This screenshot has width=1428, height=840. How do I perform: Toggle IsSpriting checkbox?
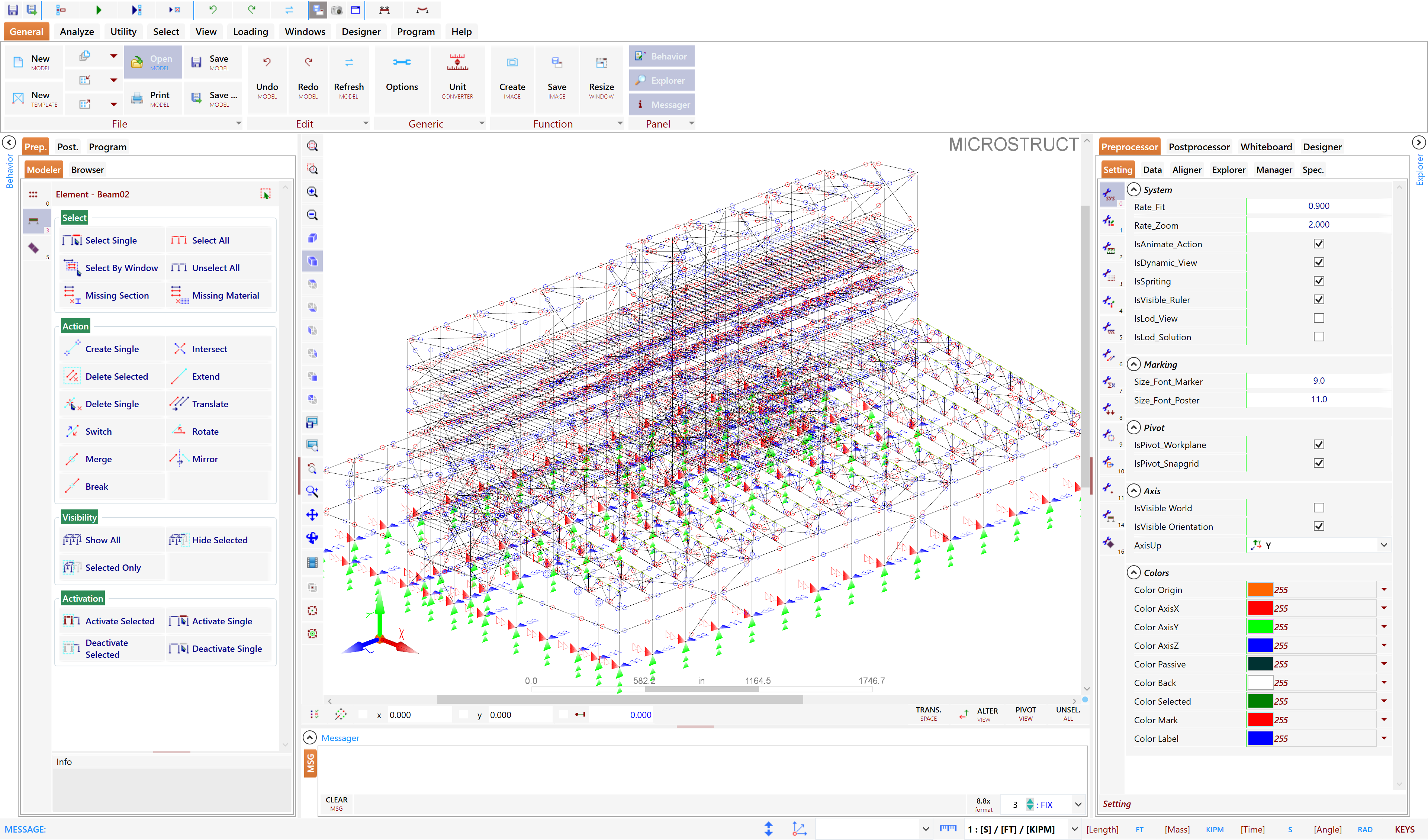tap(1319, 281)
